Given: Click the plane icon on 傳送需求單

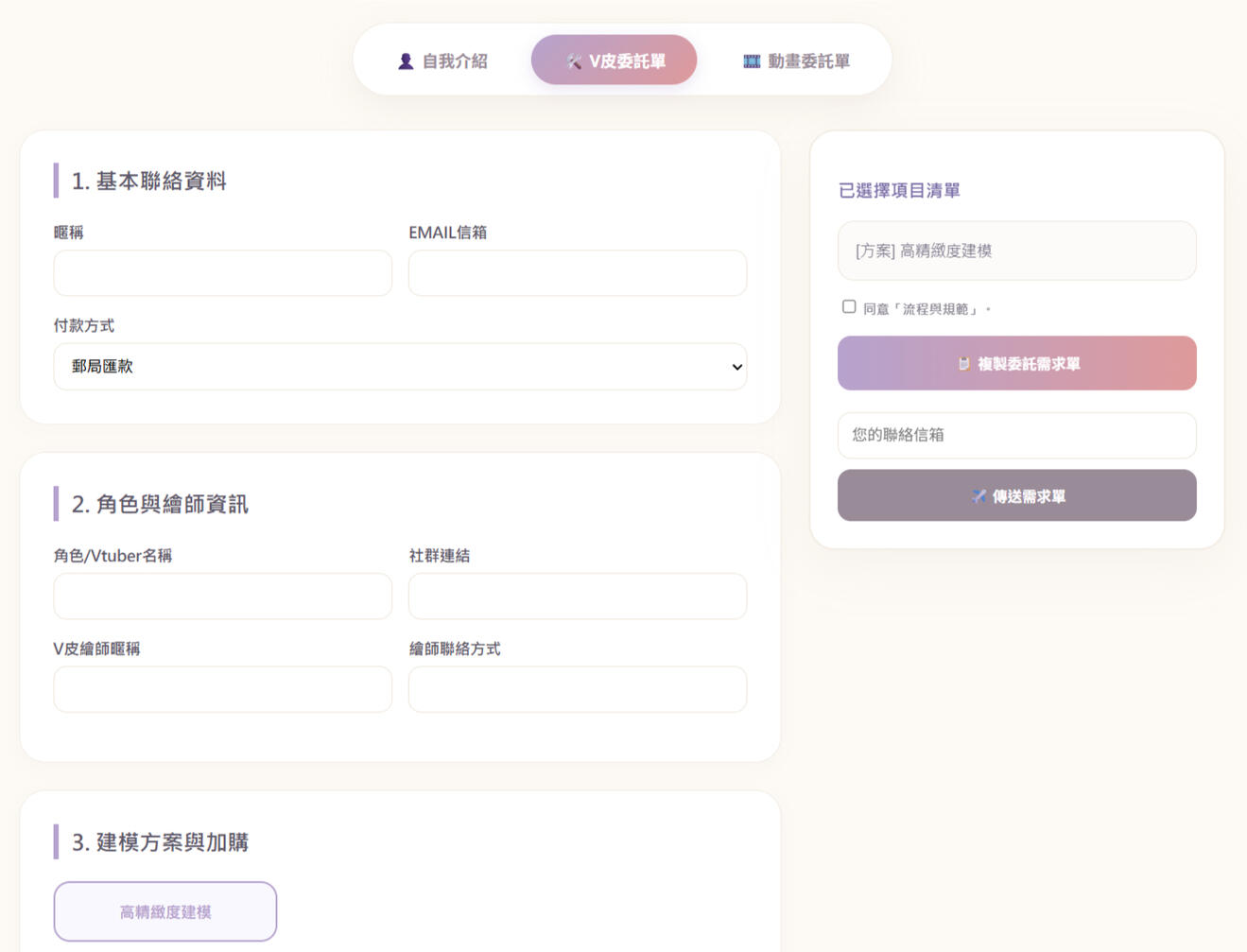Looking at the screenshot, I should (x=979, y=496).
